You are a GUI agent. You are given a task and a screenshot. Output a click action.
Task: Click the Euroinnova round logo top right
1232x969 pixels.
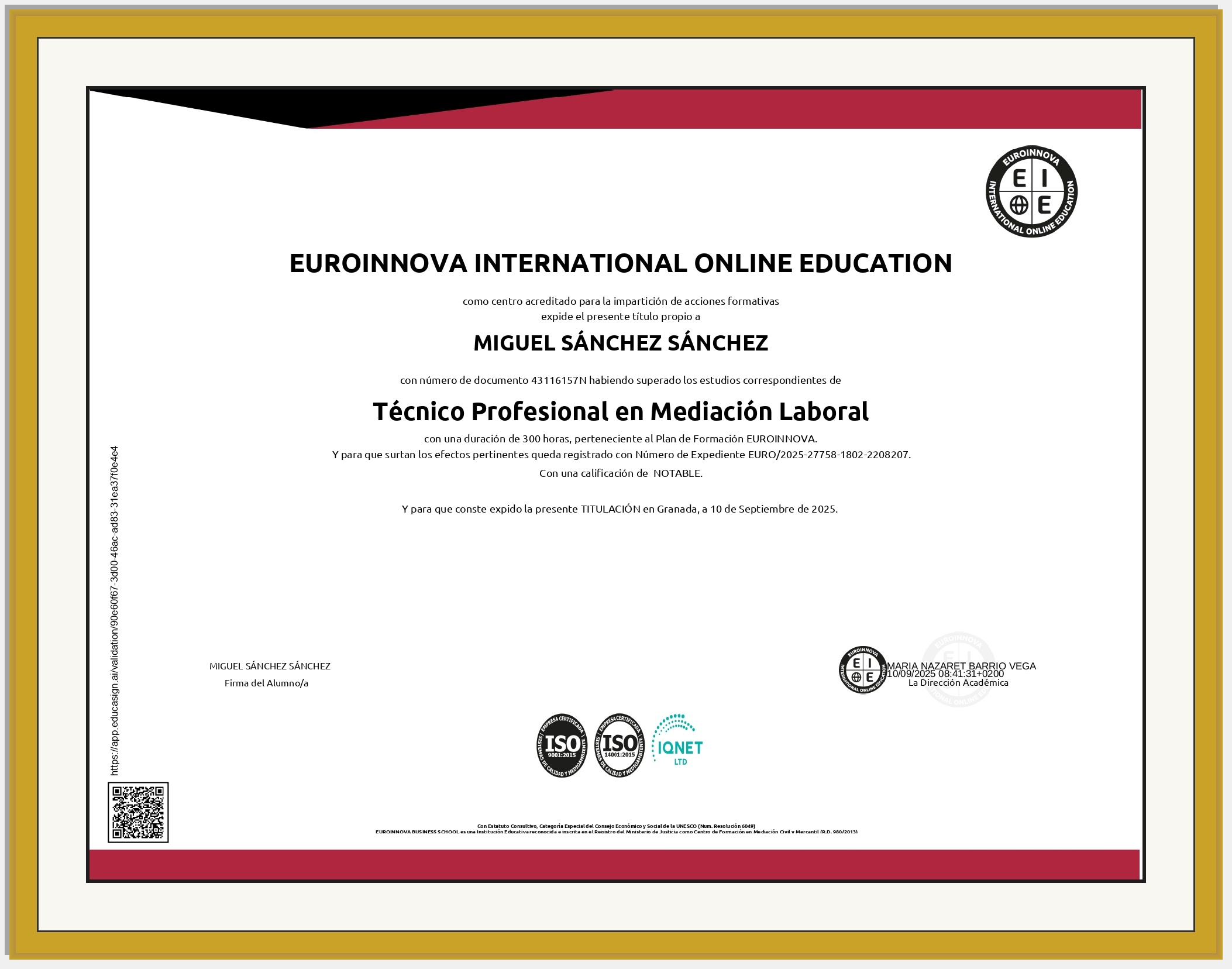point(1031,192)
